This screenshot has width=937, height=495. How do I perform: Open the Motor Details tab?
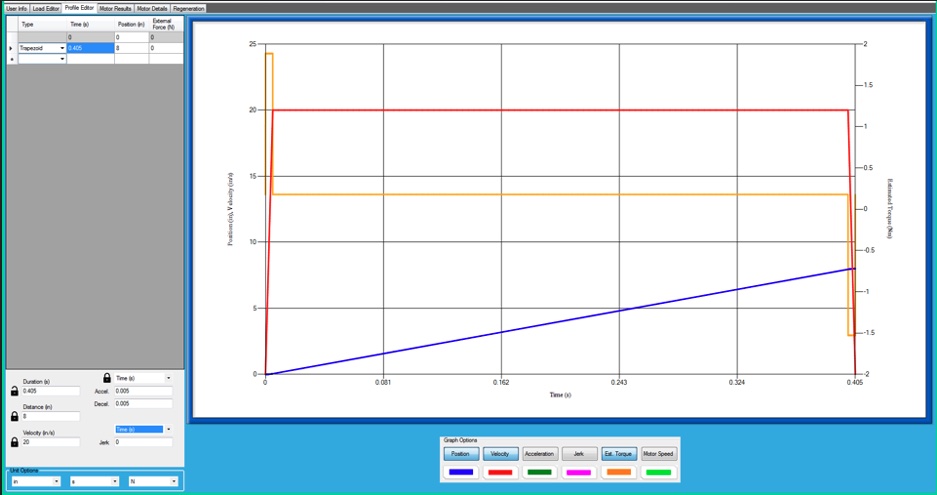(152, 8)
